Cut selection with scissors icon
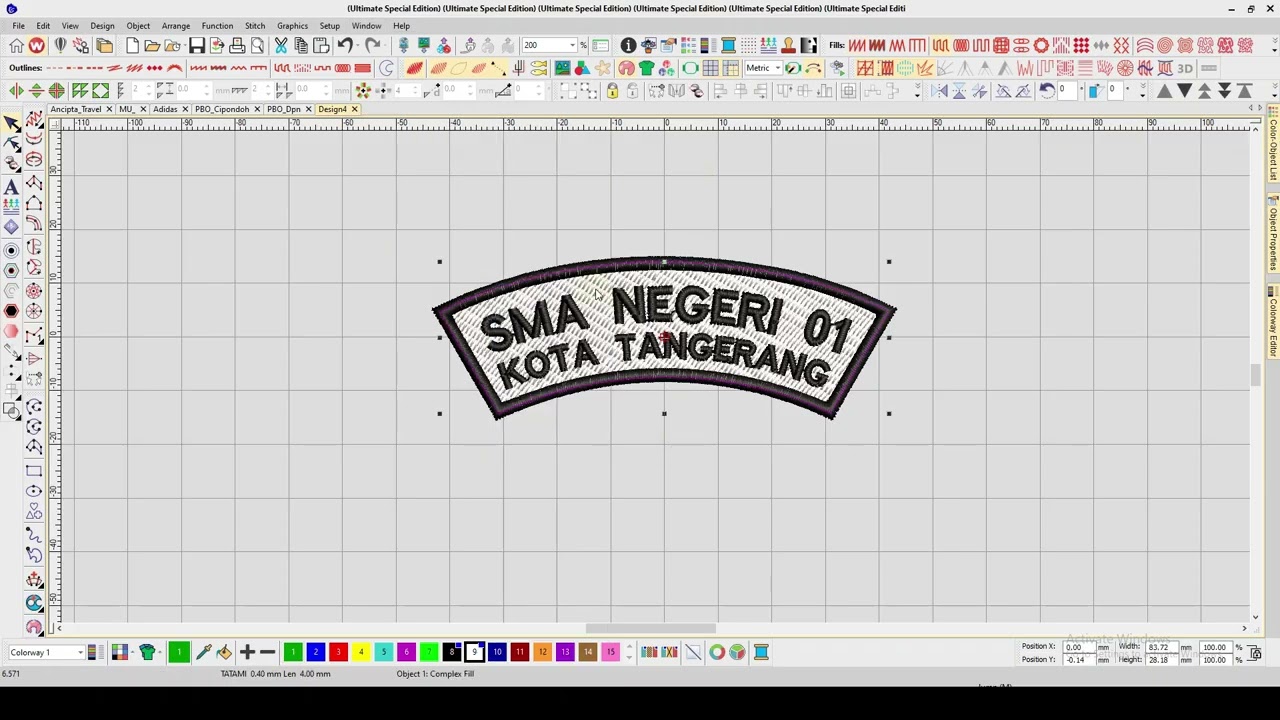Screen dimensions: 1280x720 [x=281, y=46]
